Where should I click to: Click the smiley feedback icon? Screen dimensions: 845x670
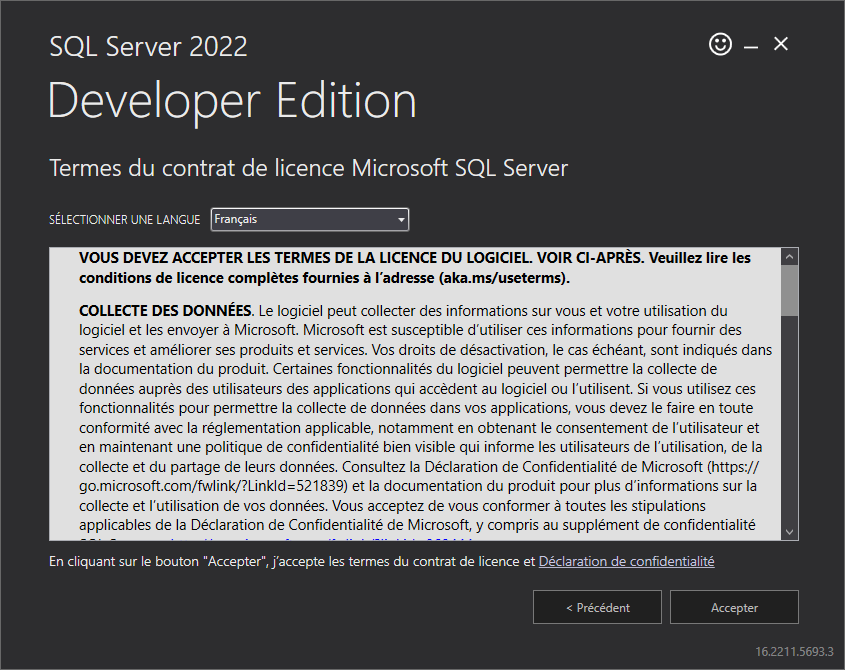(x=720, y=44)
